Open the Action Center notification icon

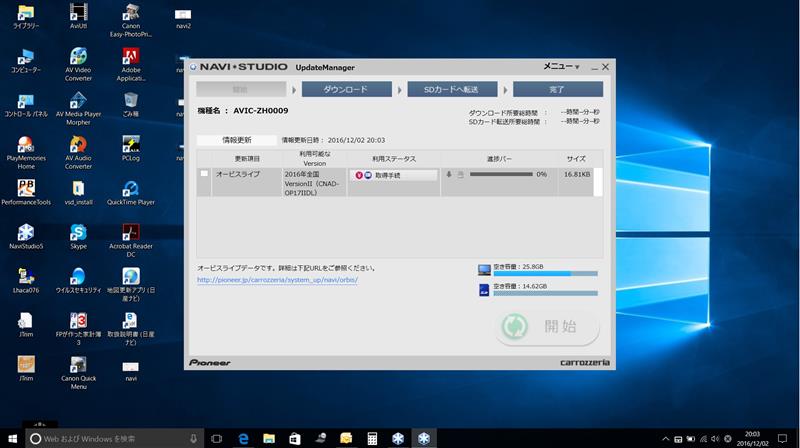pos(782,438)
